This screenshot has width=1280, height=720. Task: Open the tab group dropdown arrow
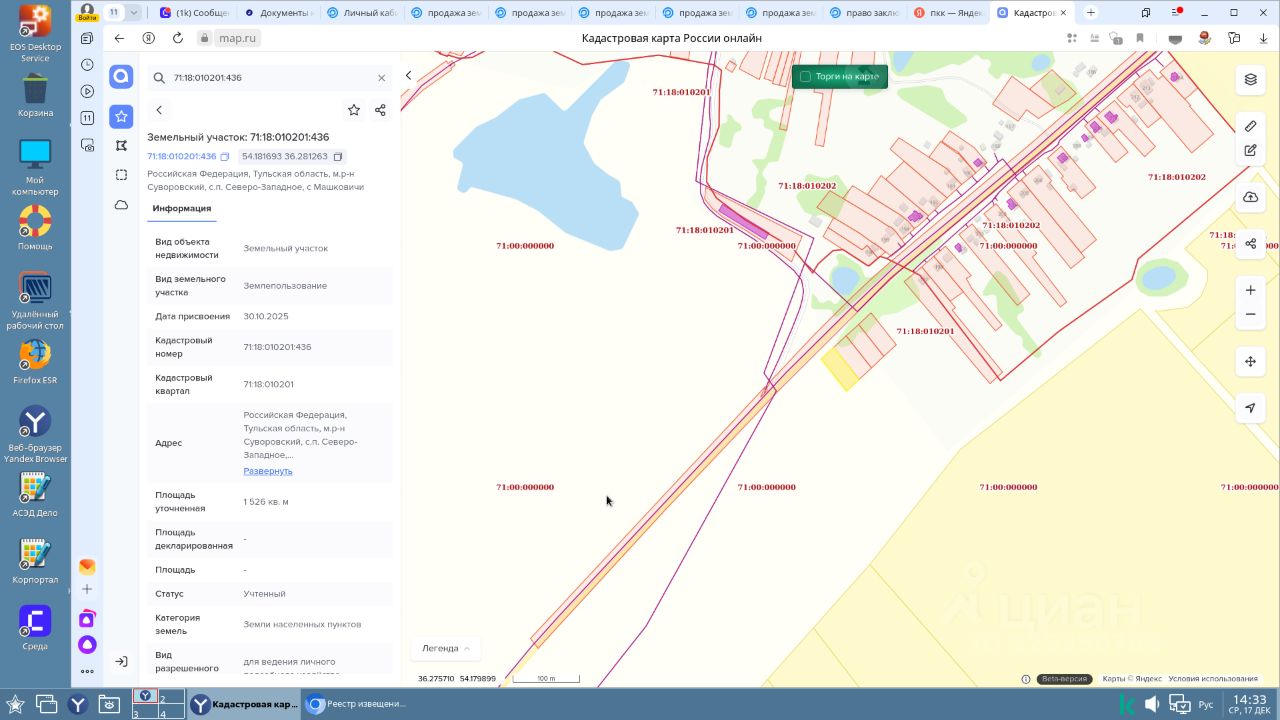click(133, 13)
